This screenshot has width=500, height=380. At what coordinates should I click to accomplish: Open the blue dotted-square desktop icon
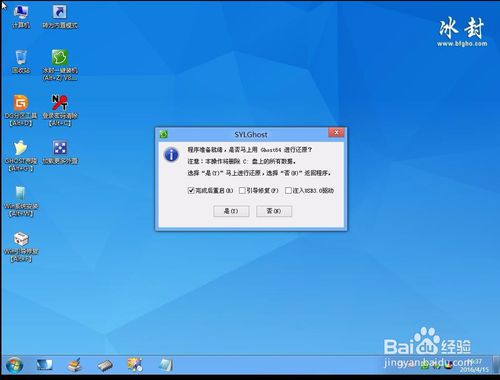click(x=60, y=152)
